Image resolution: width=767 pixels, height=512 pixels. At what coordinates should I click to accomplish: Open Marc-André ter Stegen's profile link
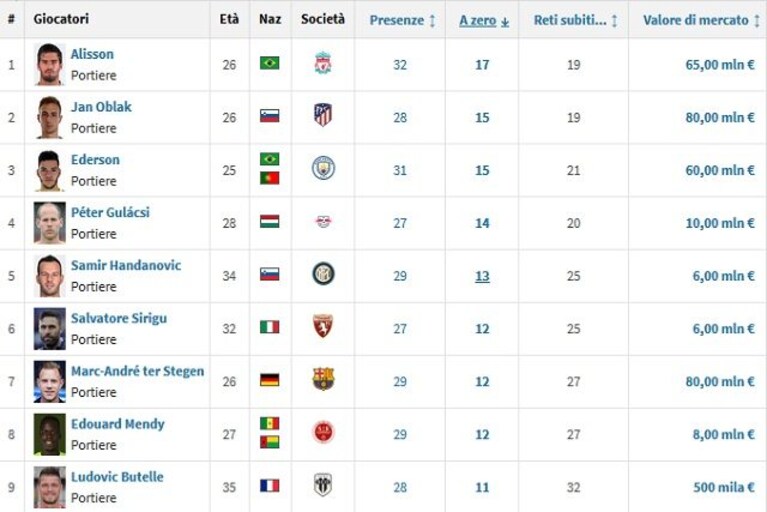tap(137, 371)
